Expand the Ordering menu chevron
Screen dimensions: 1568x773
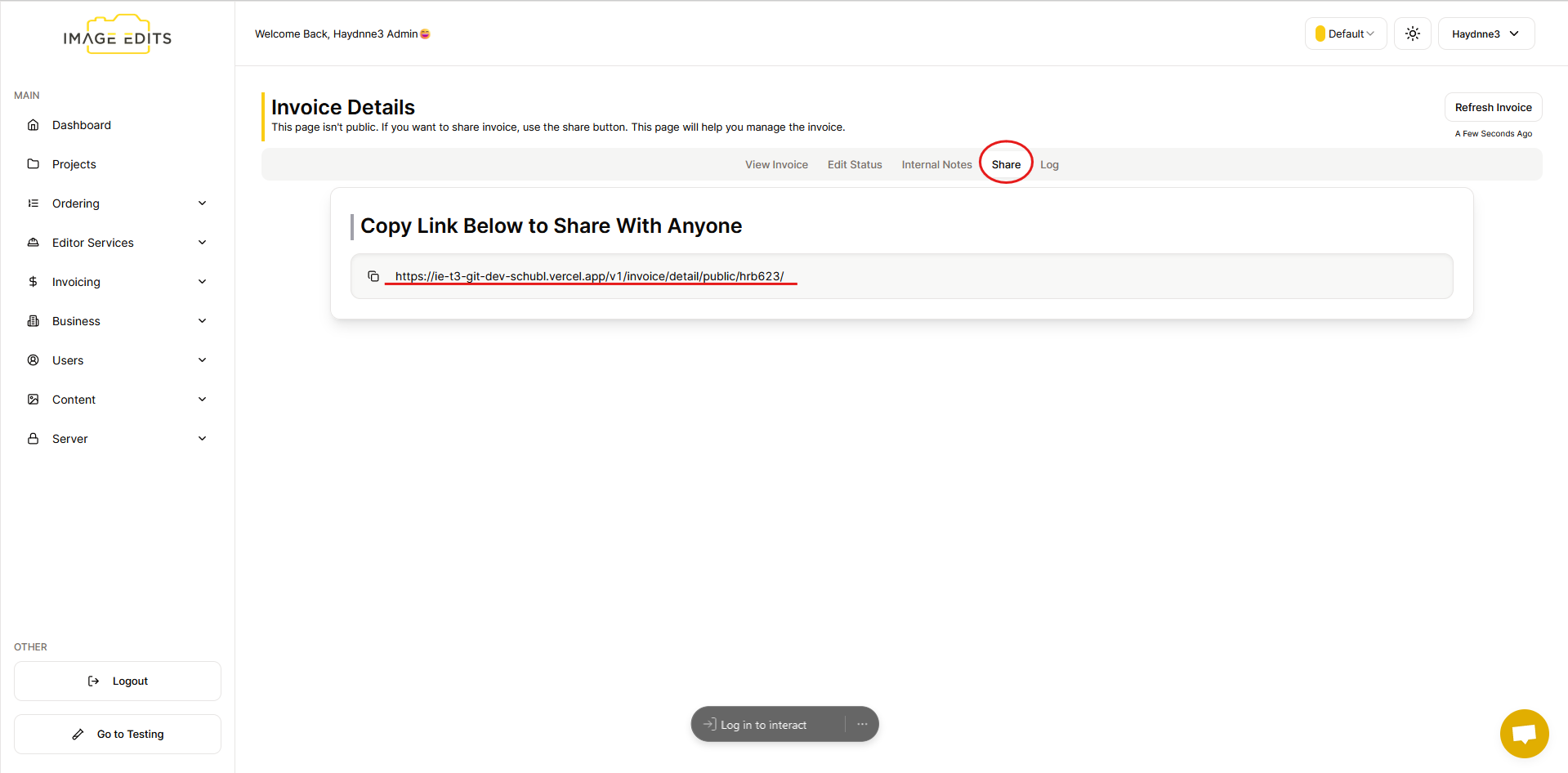[x=202, y=203]
